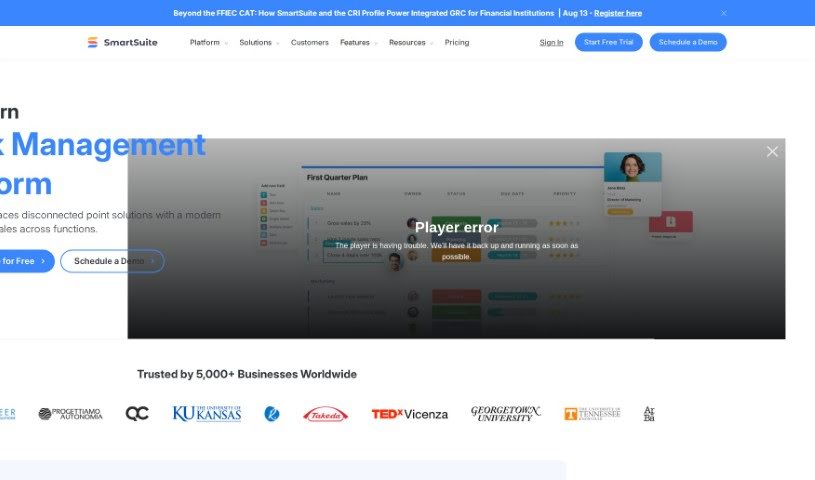The width and height of the screenshot is (815, 480).
Task: Expand the Platform dropdown chevron
Action: pos(226,43)
